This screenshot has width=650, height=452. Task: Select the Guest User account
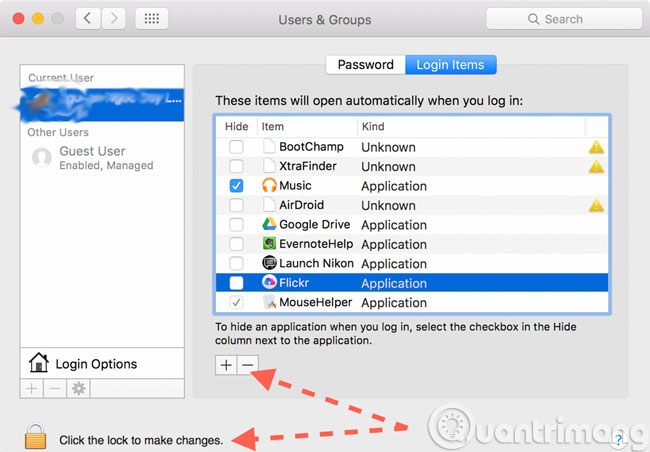tap(102, 158)
